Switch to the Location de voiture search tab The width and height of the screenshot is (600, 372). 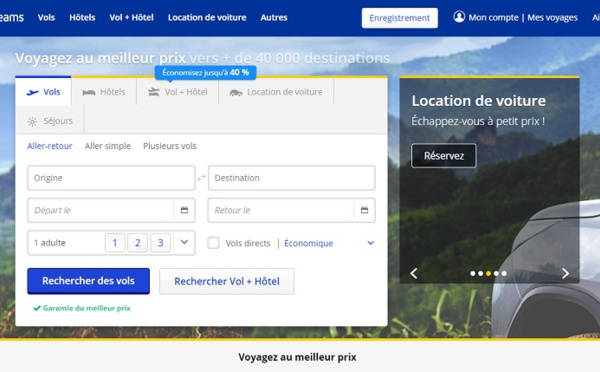point(276,92)
